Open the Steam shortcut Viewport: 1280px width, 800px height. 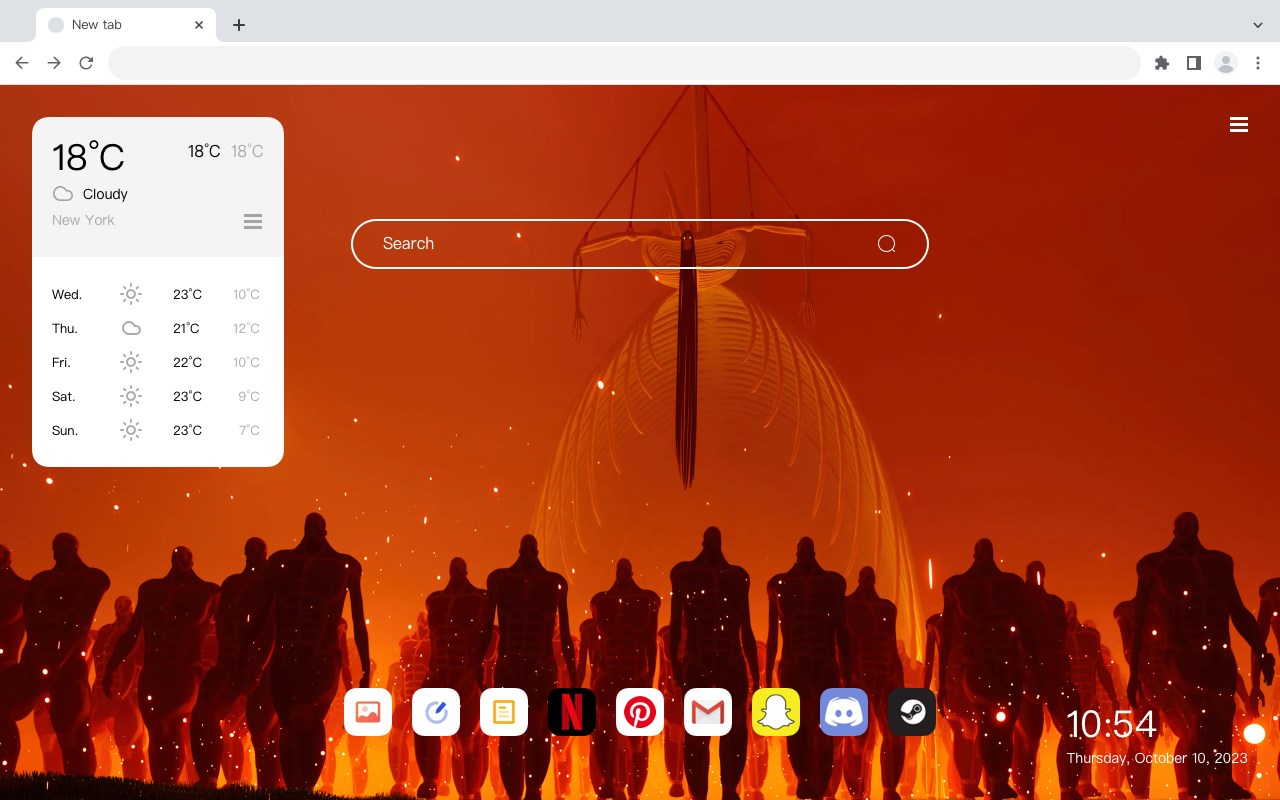(912, 712)
